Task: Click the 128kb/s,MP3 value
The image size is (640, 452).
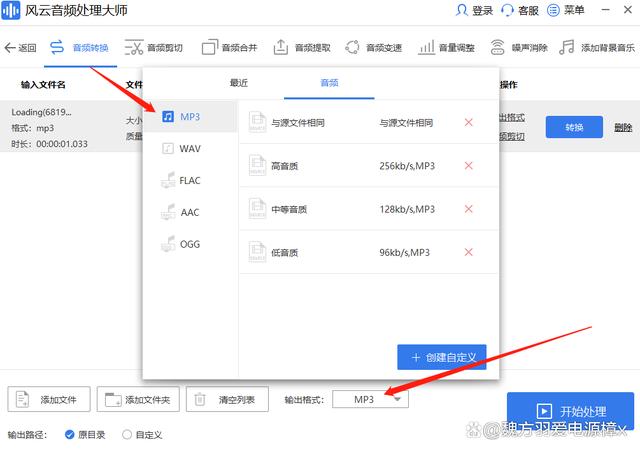Action: (407, 209)
